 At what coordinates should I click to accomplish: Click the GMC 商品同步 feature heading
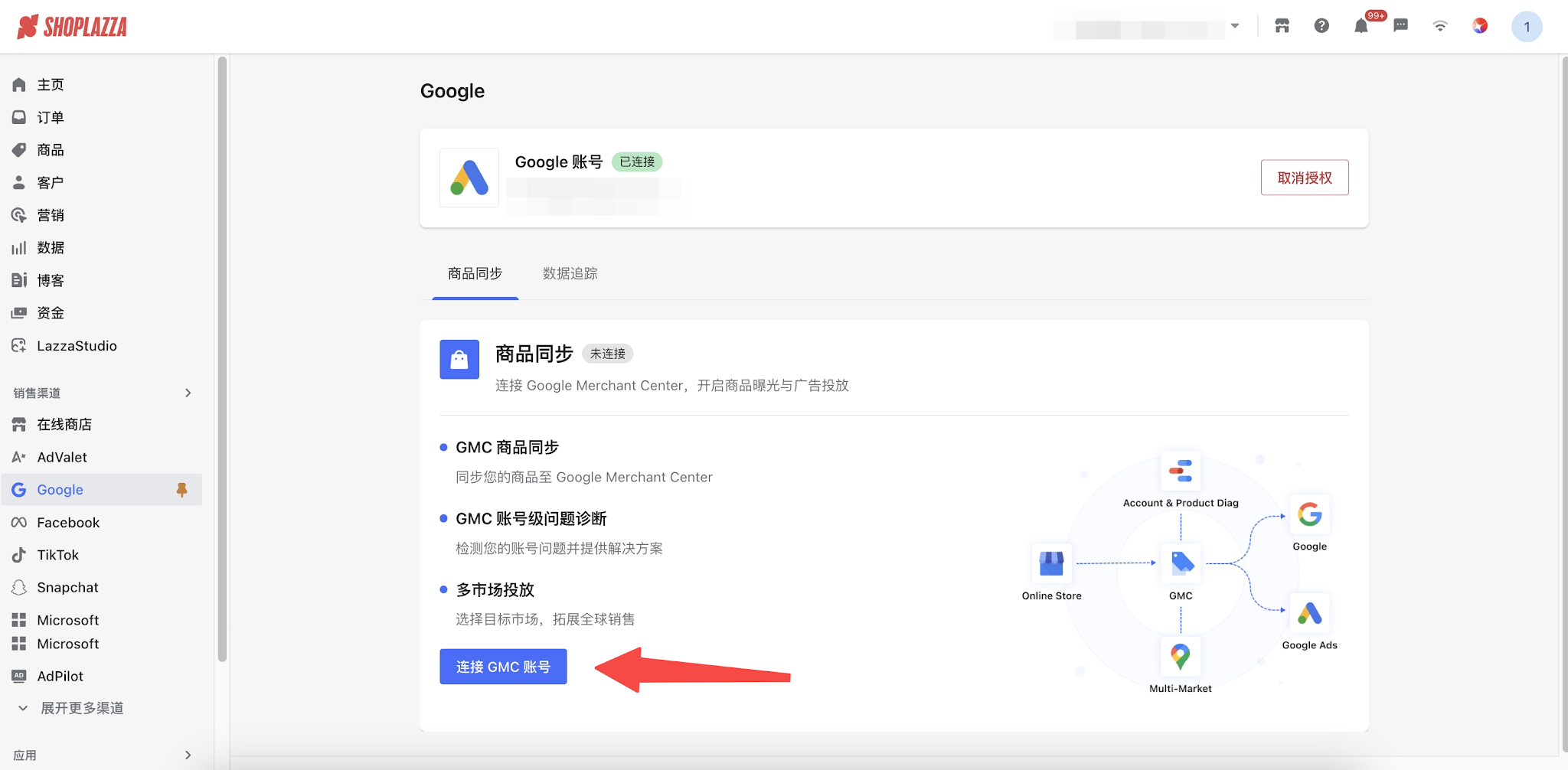(508, 448)
